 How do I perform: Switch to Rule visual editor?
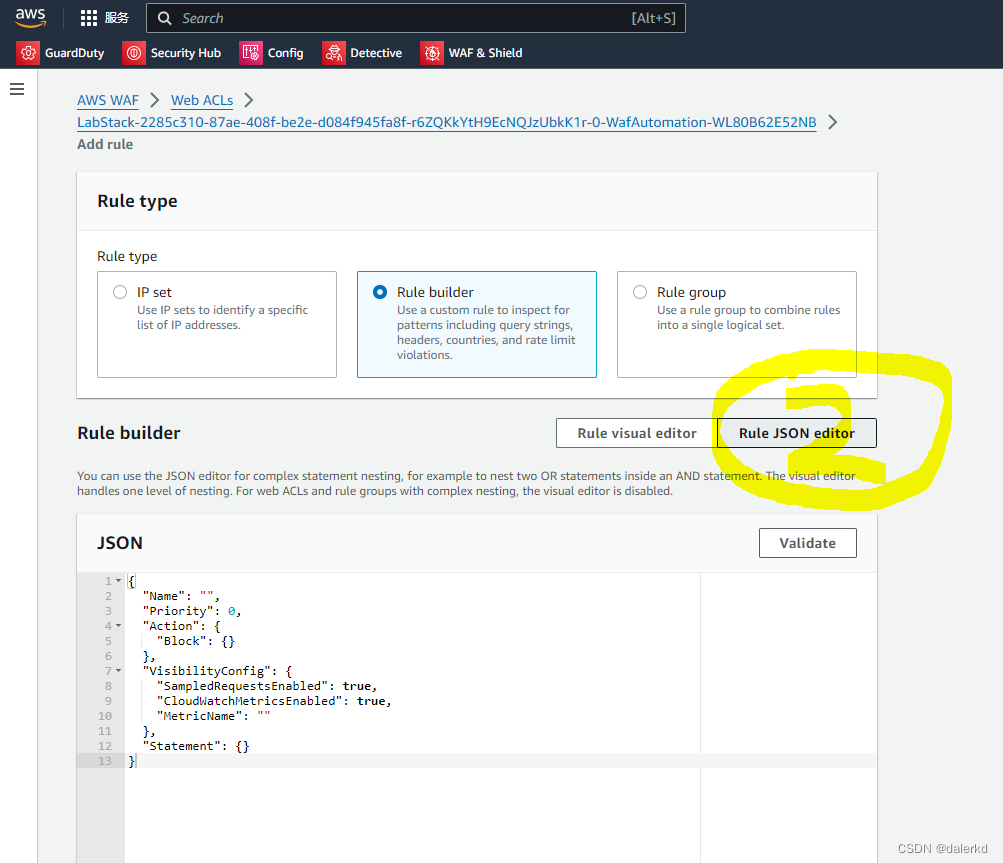coord(636,433)
